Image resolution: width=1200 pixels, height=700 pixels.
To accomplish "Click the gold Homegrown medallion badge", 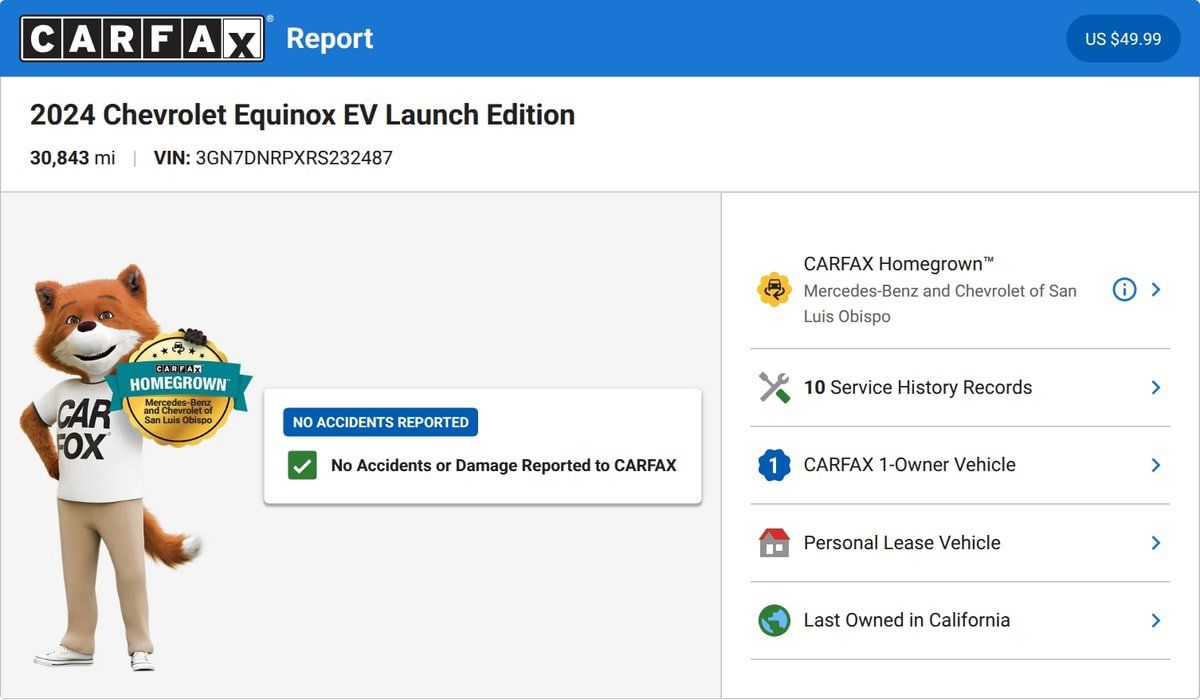I will click(x=178, y=387).
